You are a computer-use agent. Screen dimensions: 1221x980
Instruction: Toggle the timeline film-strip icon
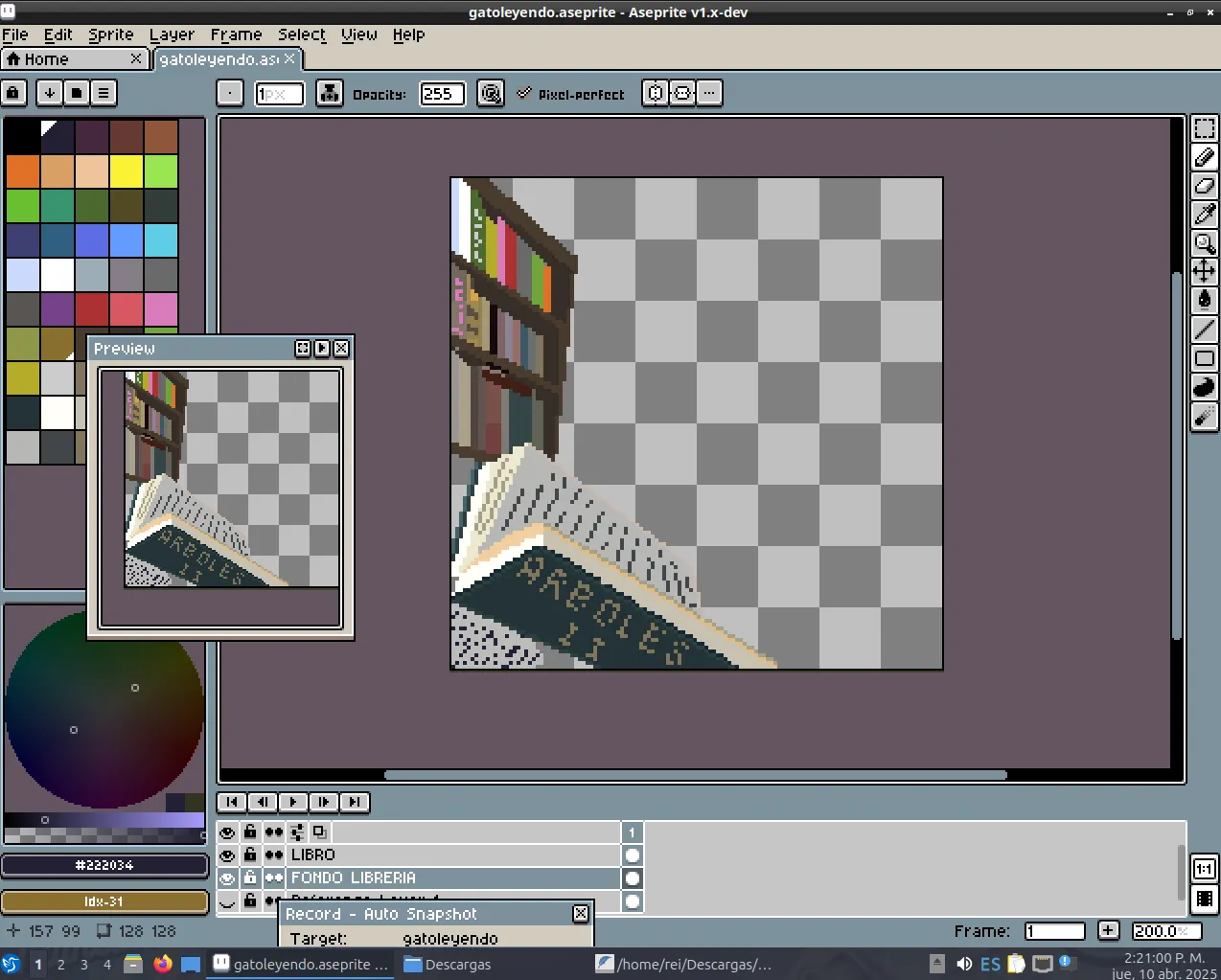(1205, 900)
